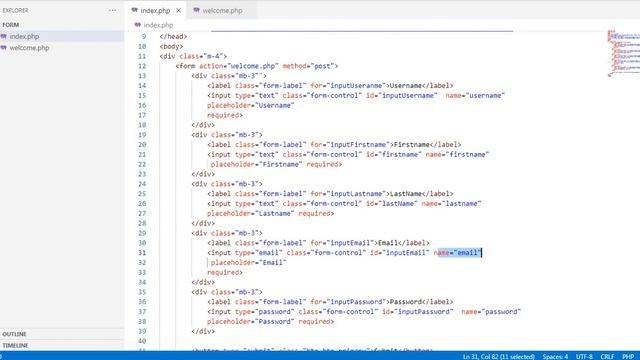Click on the selected name="email" text
Viewport: 640px width, 360px height.
click(460, 253)
